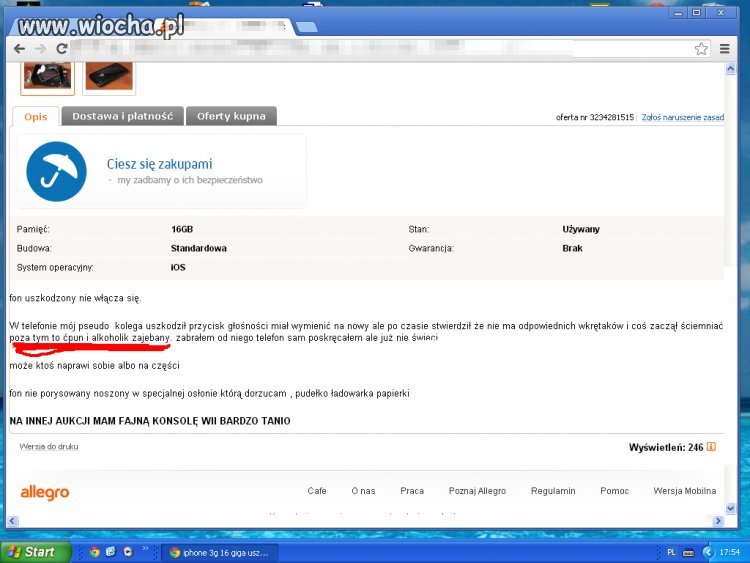Click the oferta nr 3234281515 text

595,117
